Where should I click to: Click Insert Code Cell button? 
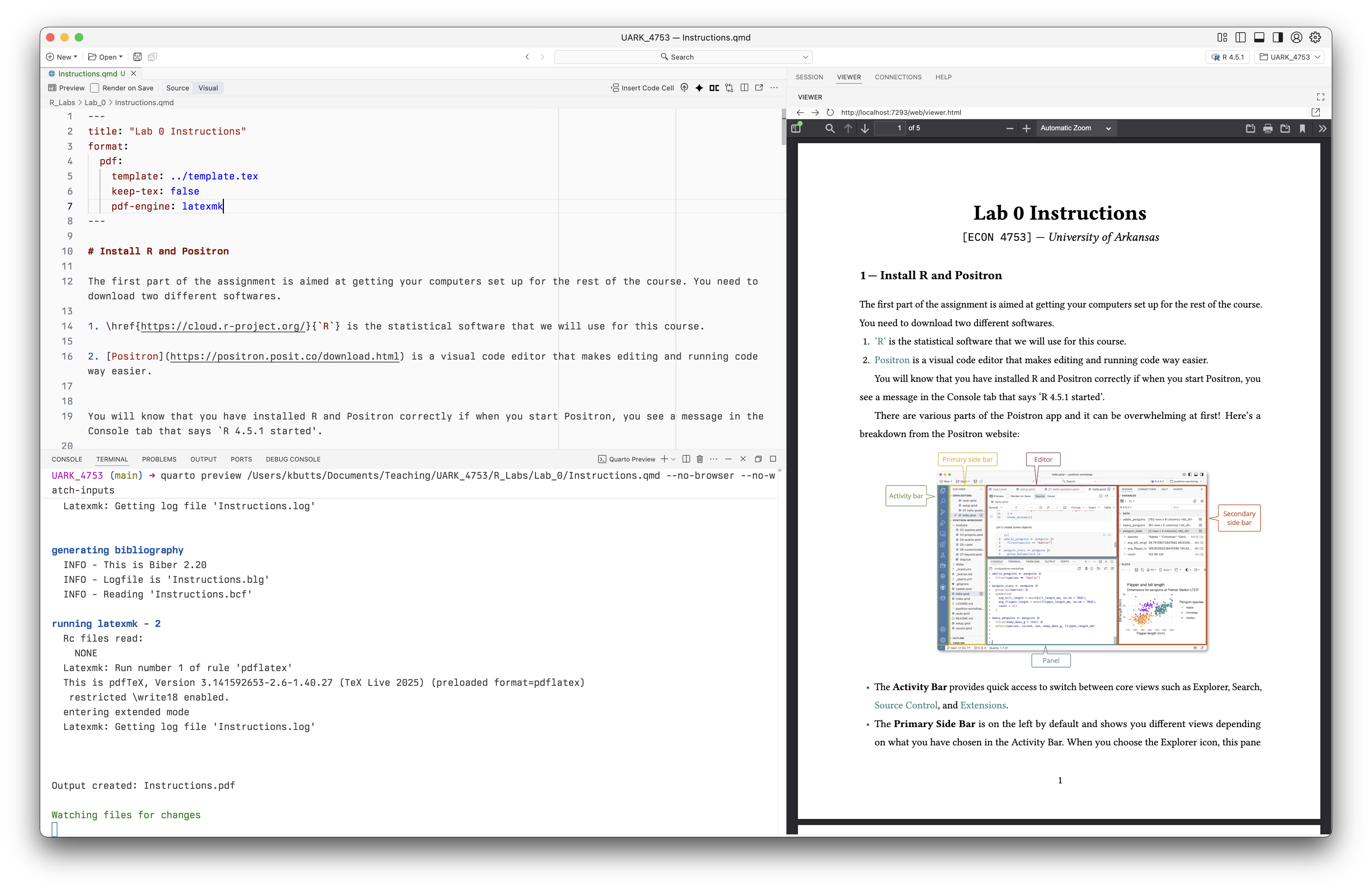coord(642,88)
